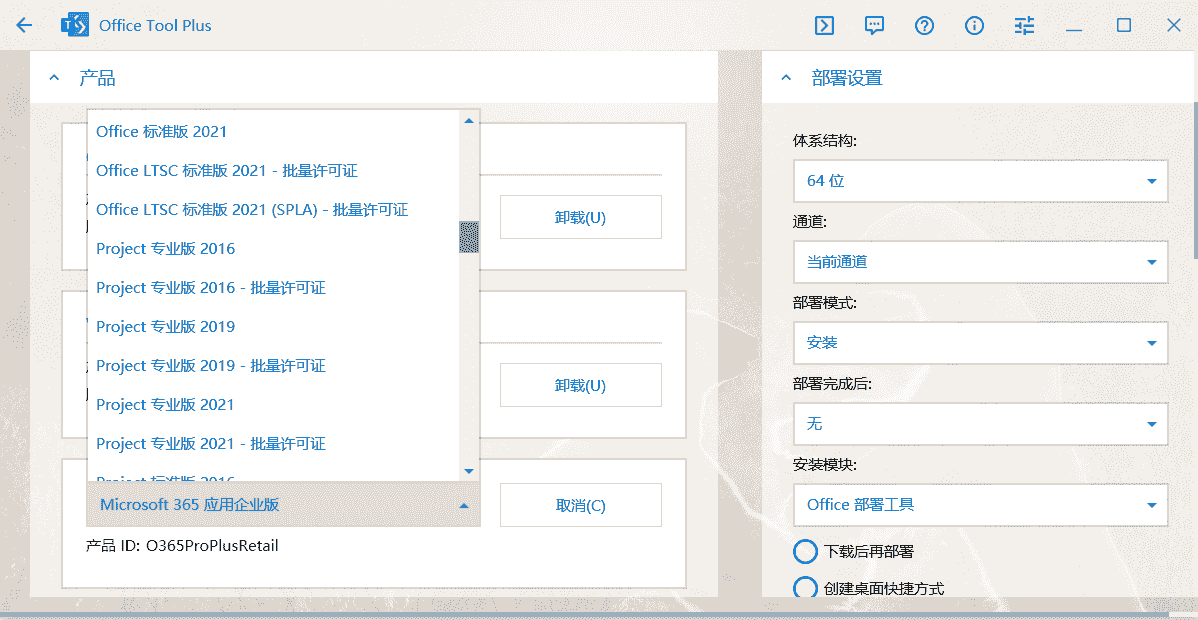Open the command box icon
The width and height of the screenshot is (1198, 620).
click(824, 25)
